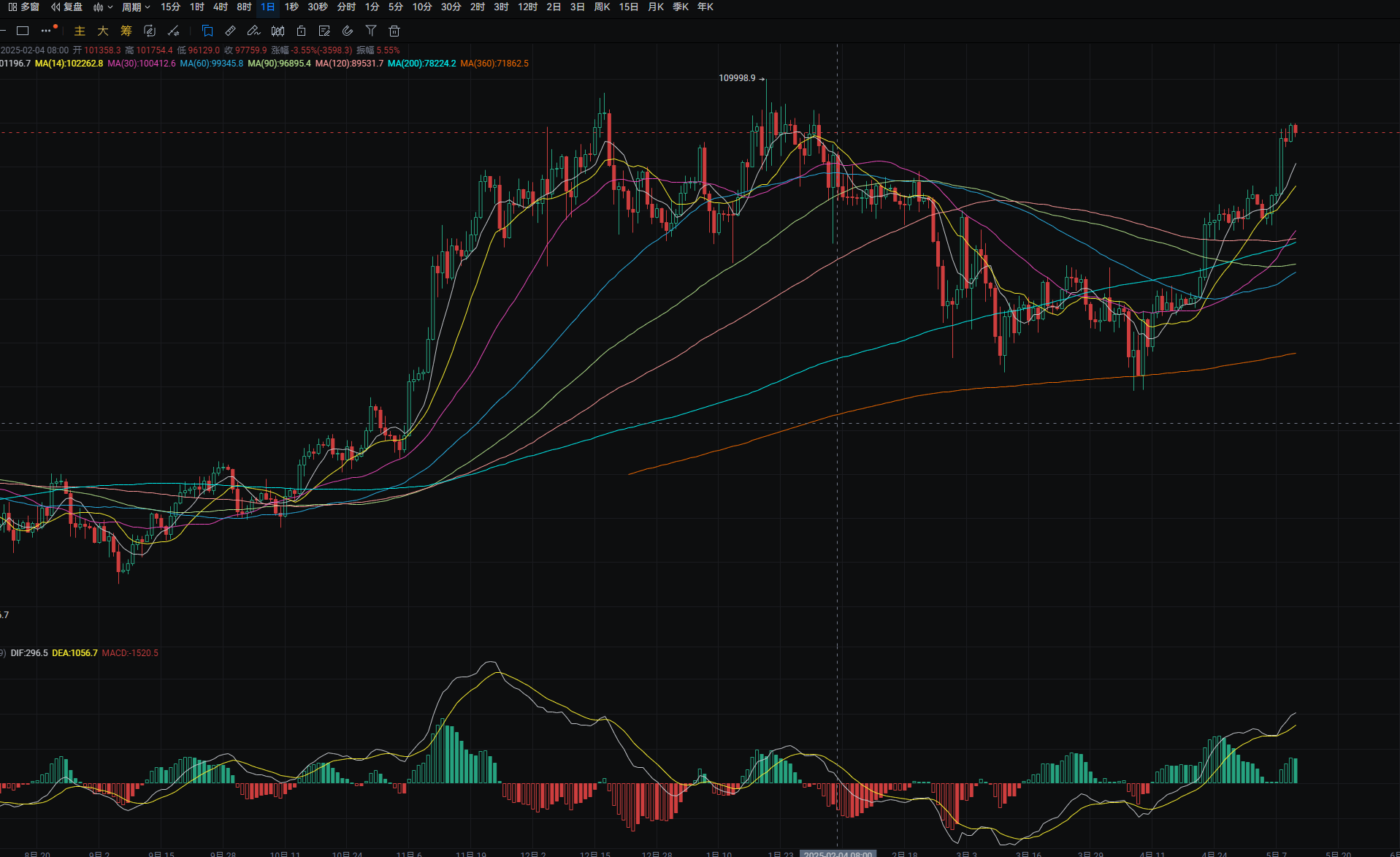
Task: Switch to the 月K monthly chart
Action: pos(656,7)
